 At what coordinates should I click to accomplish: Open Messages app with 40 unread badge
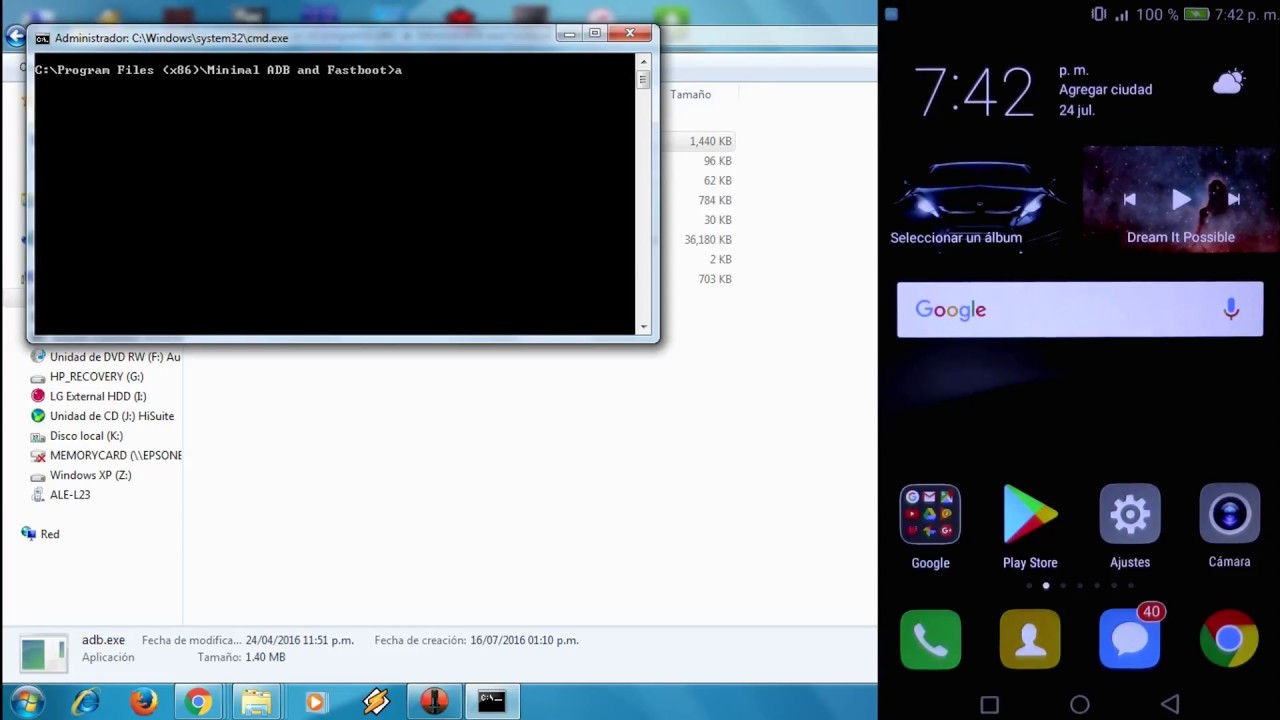(x=1130, y=637)
